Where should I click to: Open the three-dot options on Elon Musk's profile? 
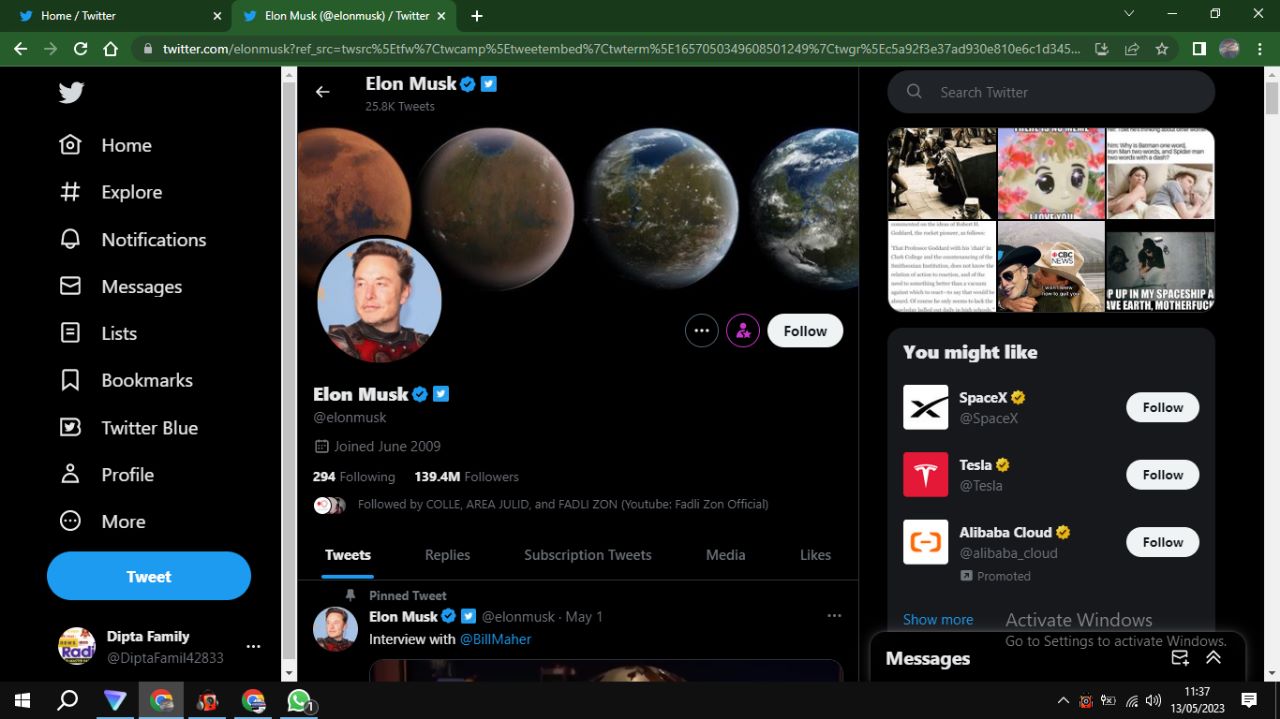[x=702, y=331]
